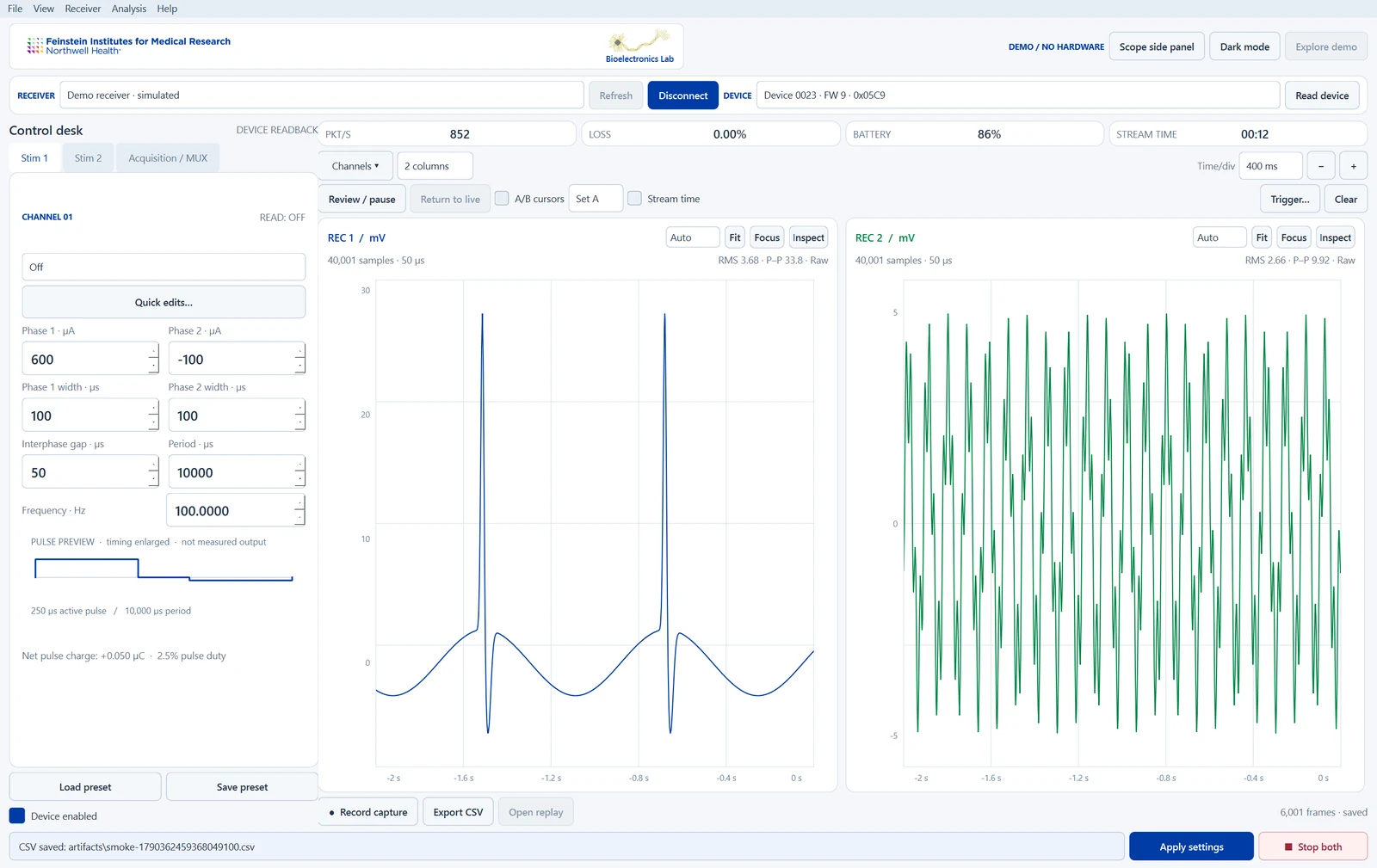Image resolution: width=1377 pixels, height=868 pixels.
Task: Open the File menu
Action: click(15, 9)
